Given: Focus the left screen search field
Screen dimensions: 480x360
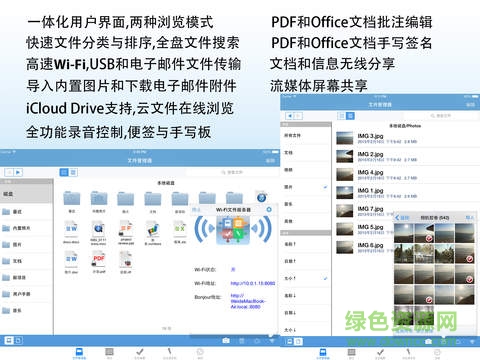Looking at the screenshot, I should [x=232, y=172].
